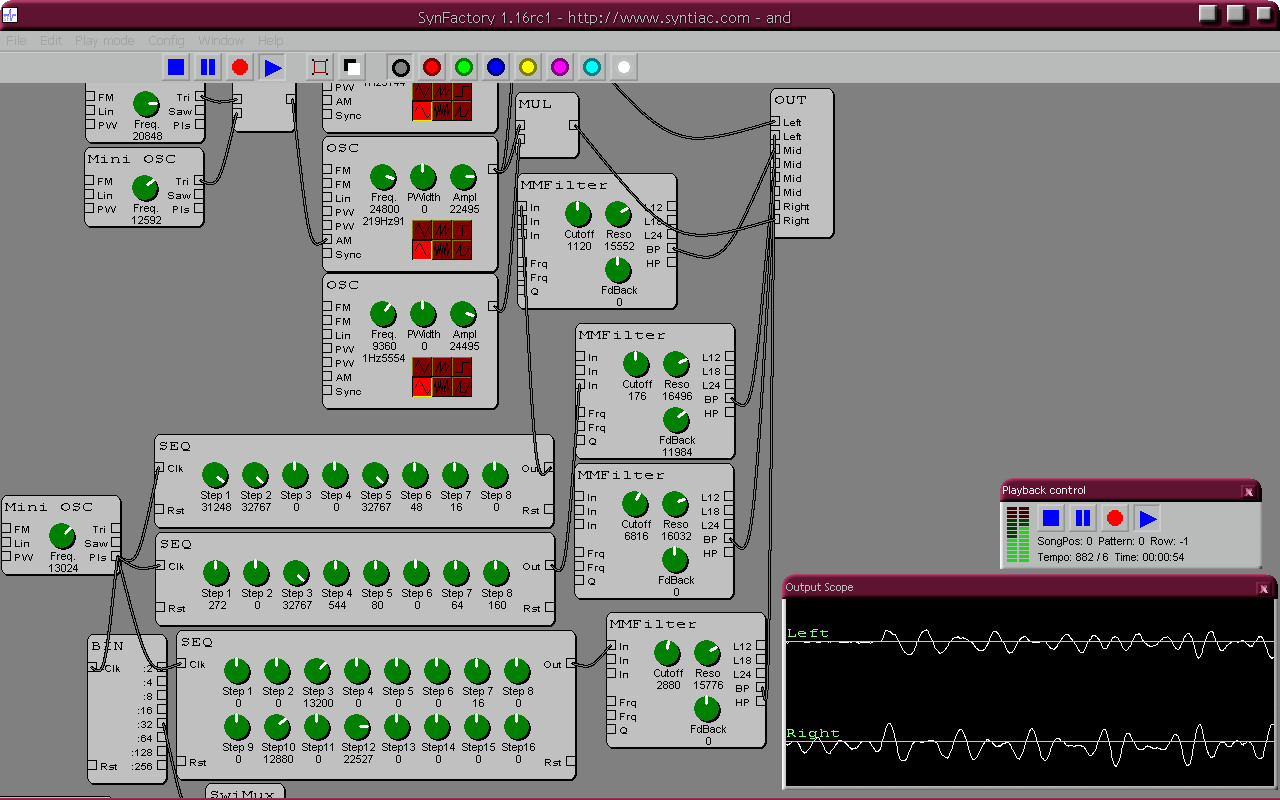The height and width of the screenshot is (800, 1280).
Task: Click the black-and-white squares toolbar icon
Action: [x=352, y=68]
